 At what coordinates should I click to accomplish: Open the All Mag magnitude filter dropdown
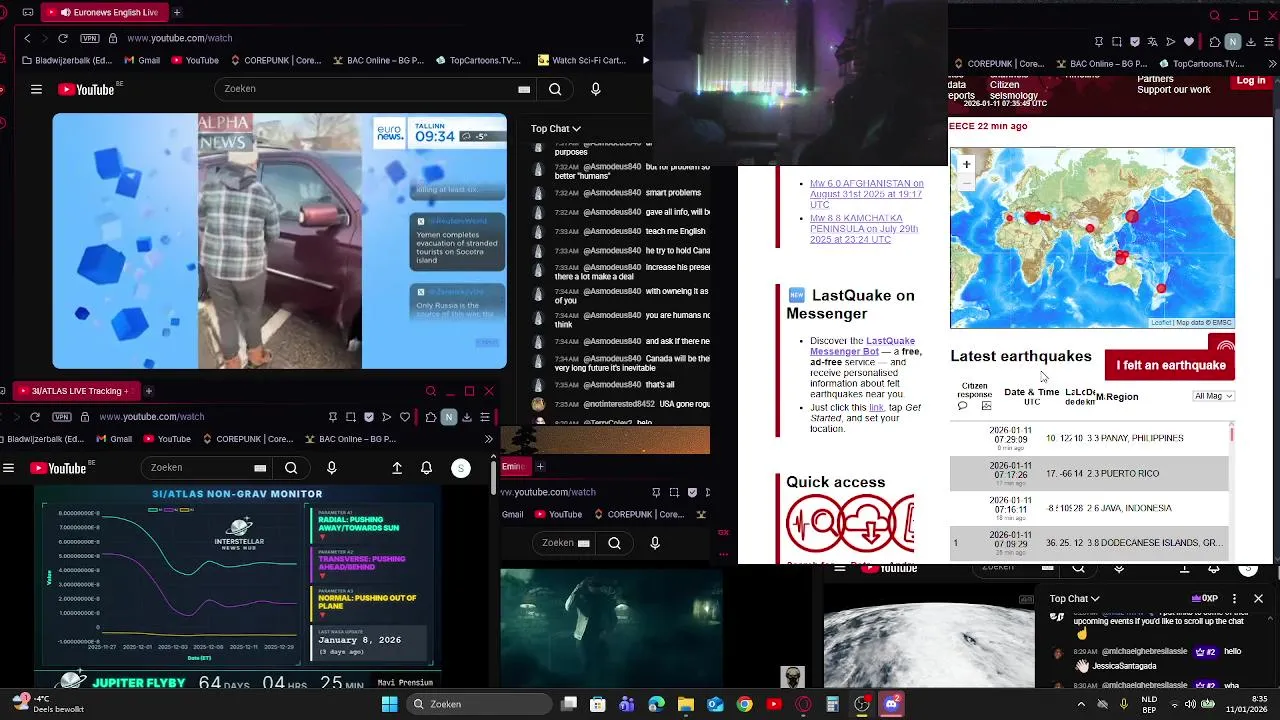pyautogui.click(x=1214, y=396)
